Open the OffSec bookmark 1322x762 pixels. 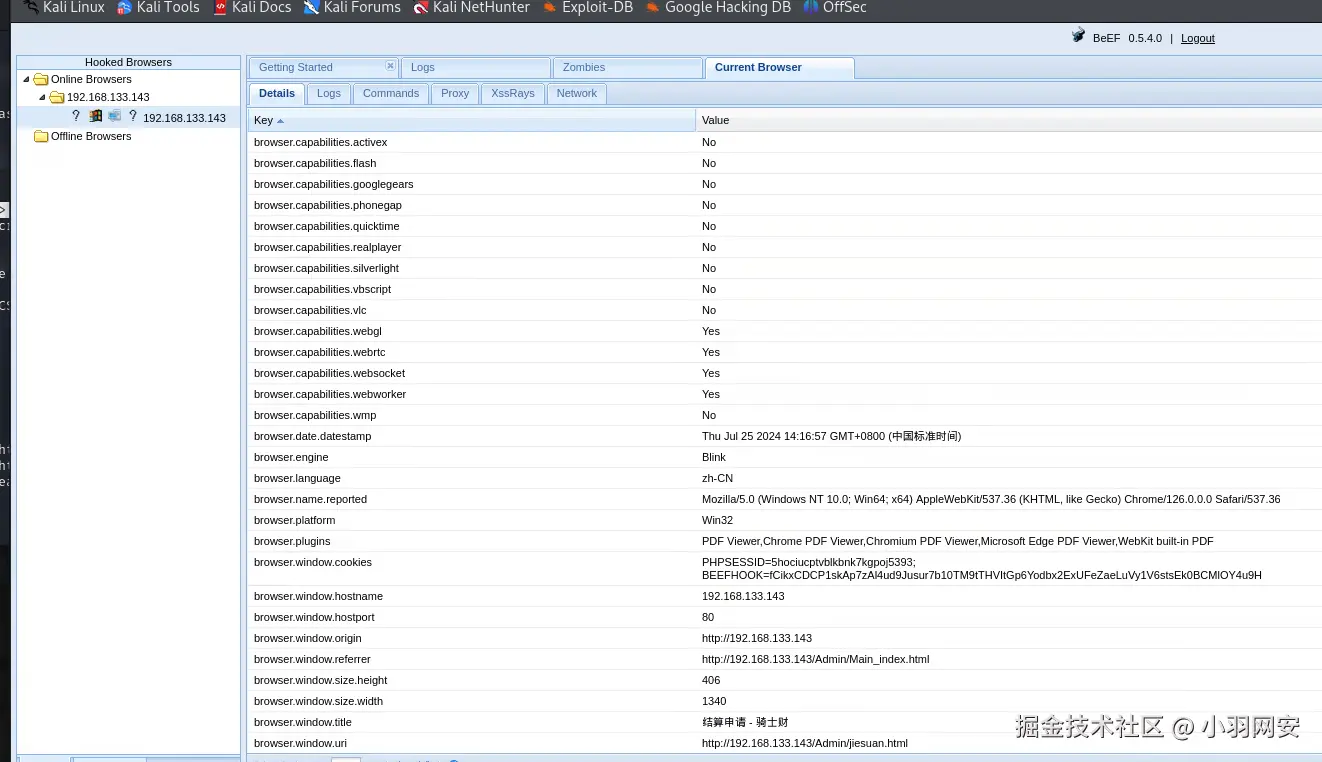835,7
